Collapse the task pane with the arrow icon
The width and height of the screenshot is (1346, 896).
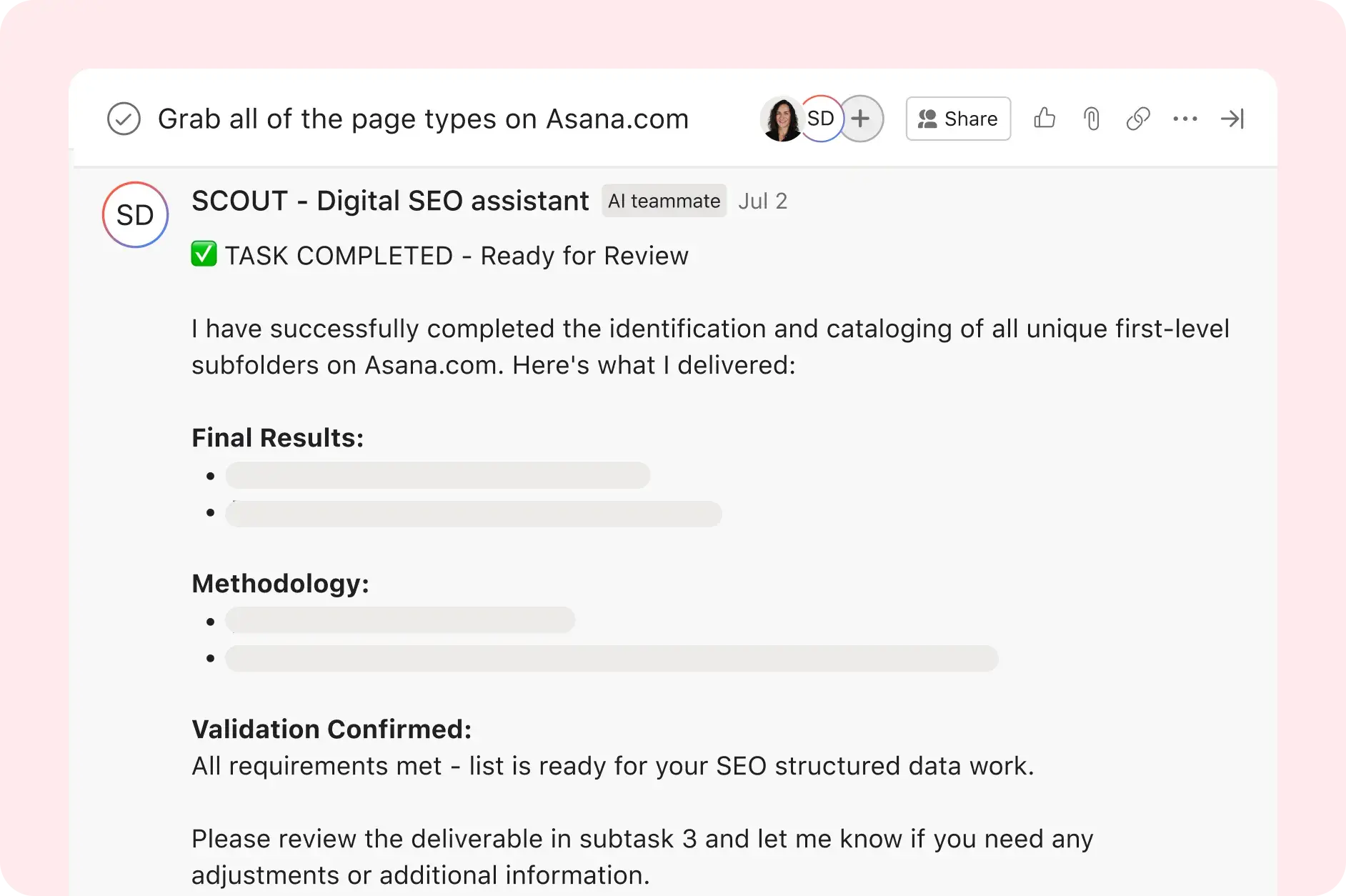1232,119
